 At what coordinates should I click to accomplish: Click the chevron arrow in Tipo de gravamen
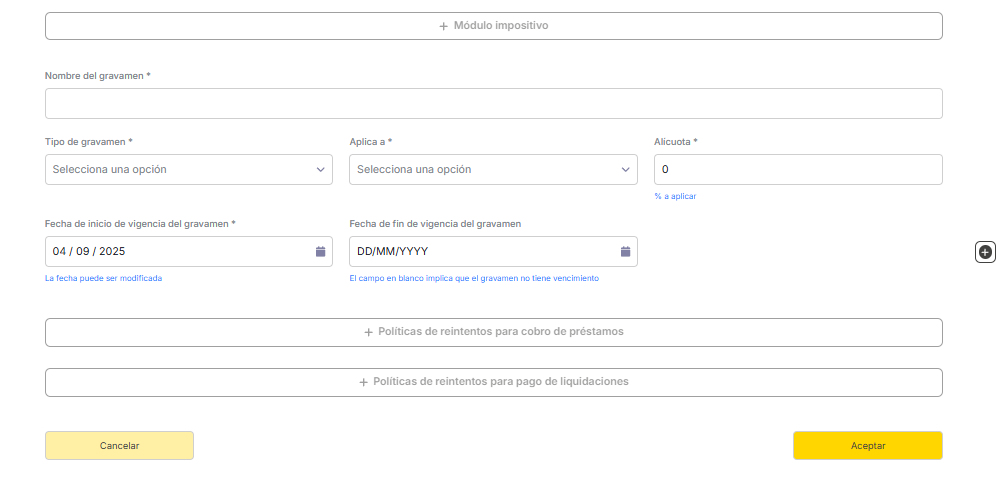pyautogui.click(x=320, y=170)
